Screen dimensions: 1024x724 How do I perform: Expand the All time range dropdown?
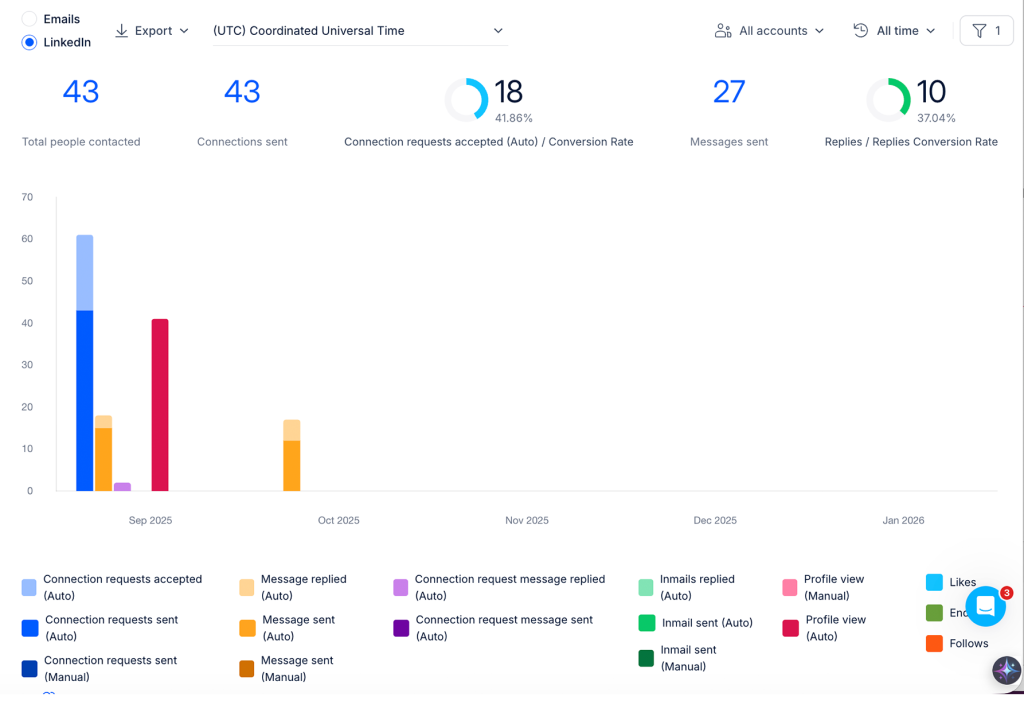pos(895,31)
